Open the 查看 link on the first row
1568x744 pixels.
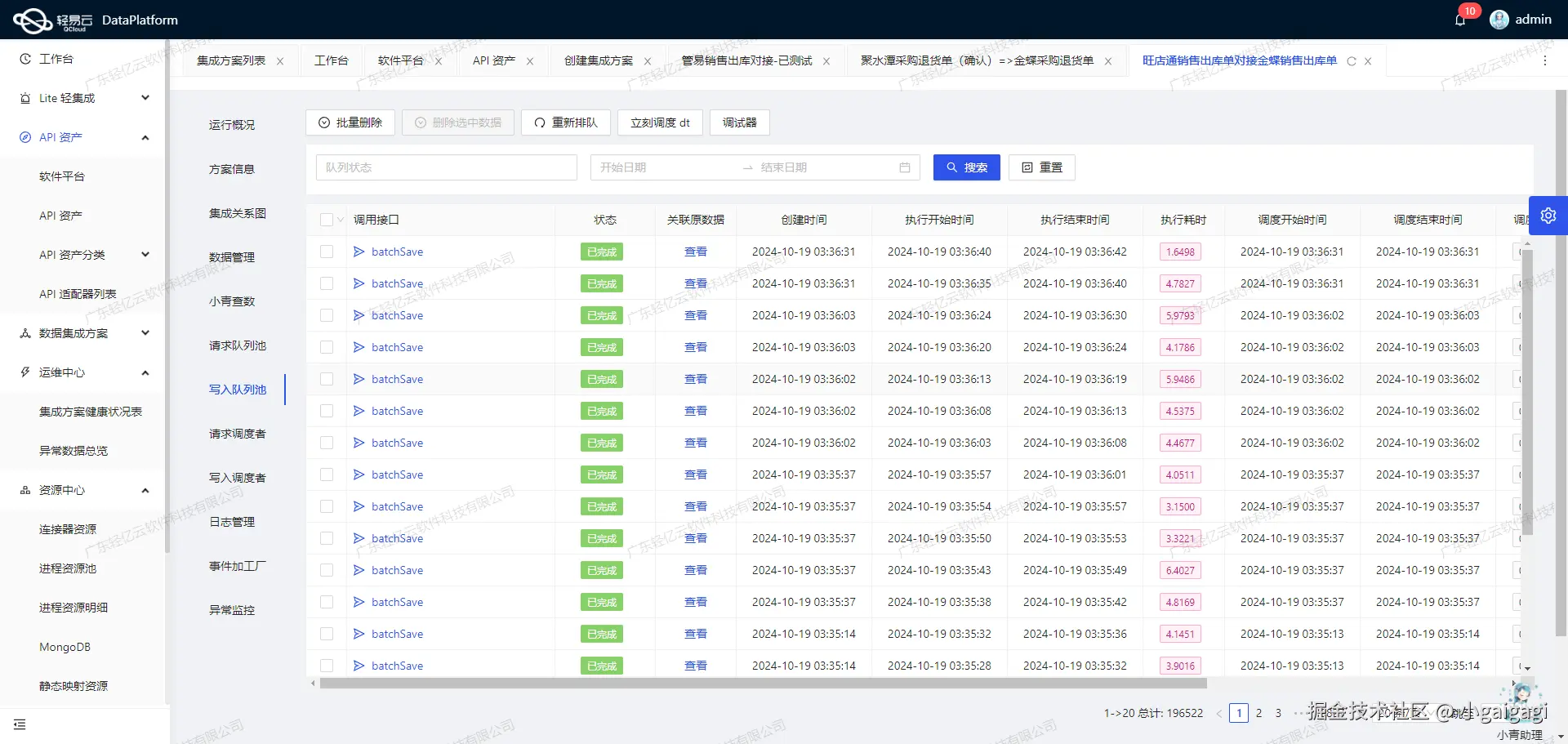tap(696, 252)
